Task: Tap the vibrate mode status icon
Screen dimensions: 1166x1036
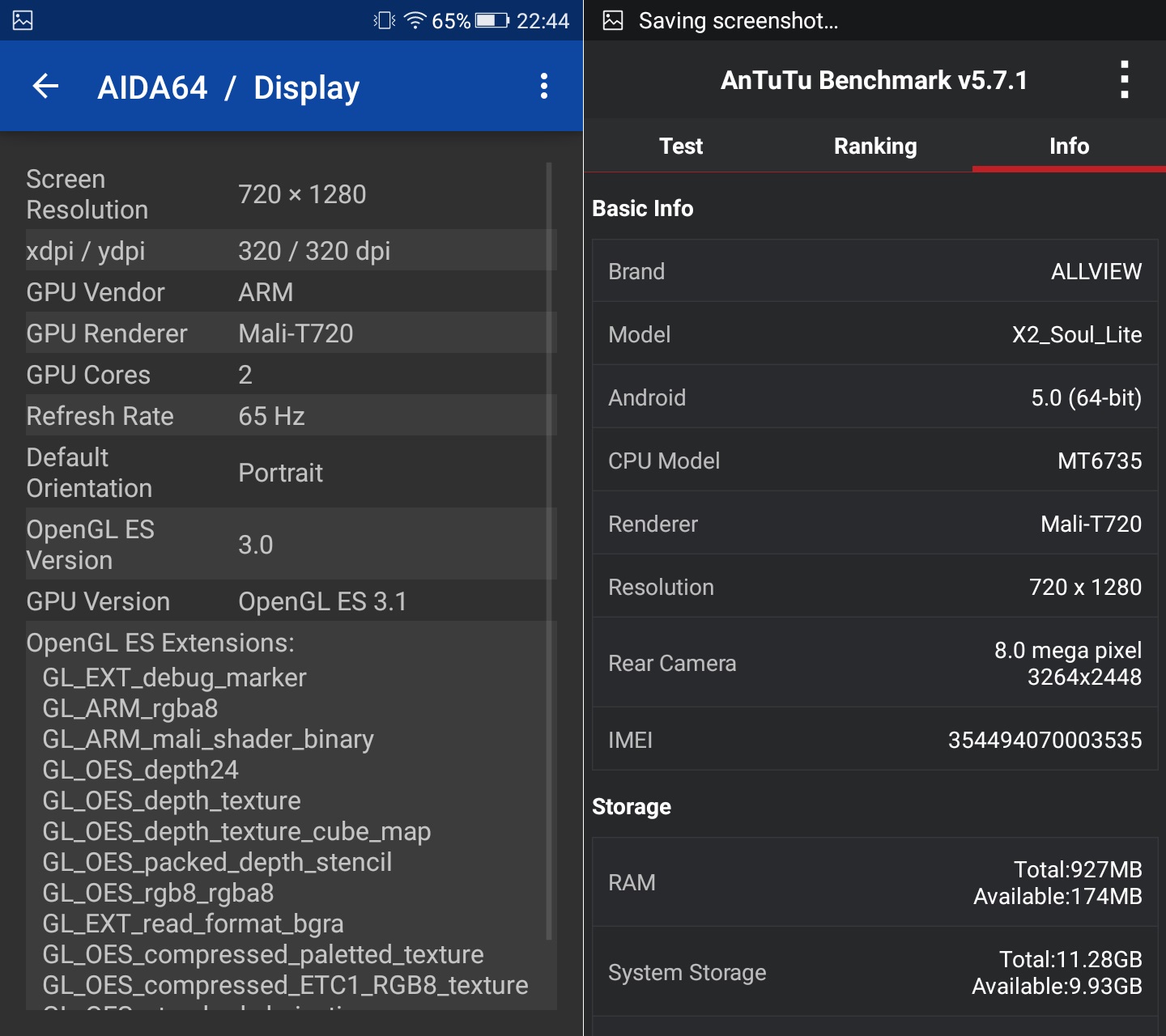Action: tap(385, 20)
